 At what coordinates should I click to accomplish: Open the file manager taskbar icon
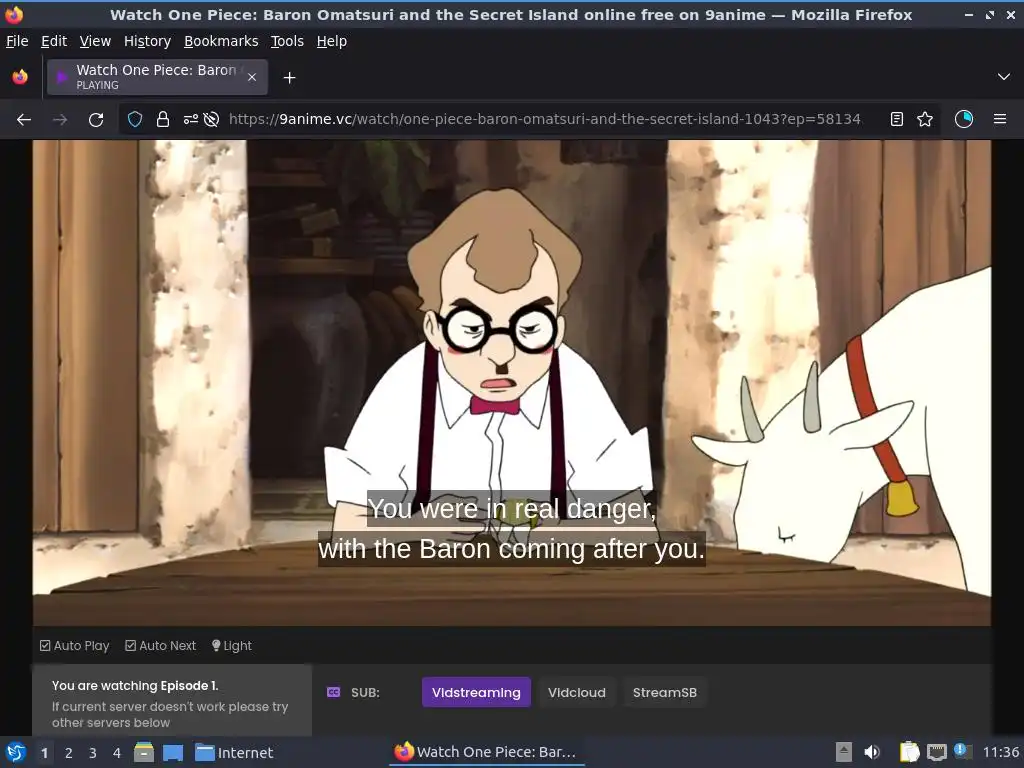tap(144, 752)
